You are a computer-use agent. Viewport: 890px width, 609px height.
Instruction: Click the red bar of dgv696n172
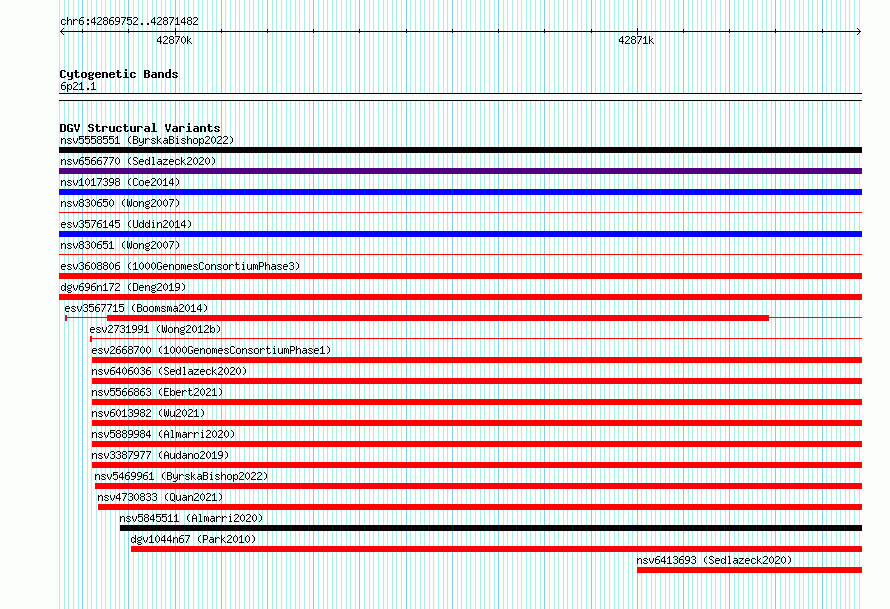460,297
